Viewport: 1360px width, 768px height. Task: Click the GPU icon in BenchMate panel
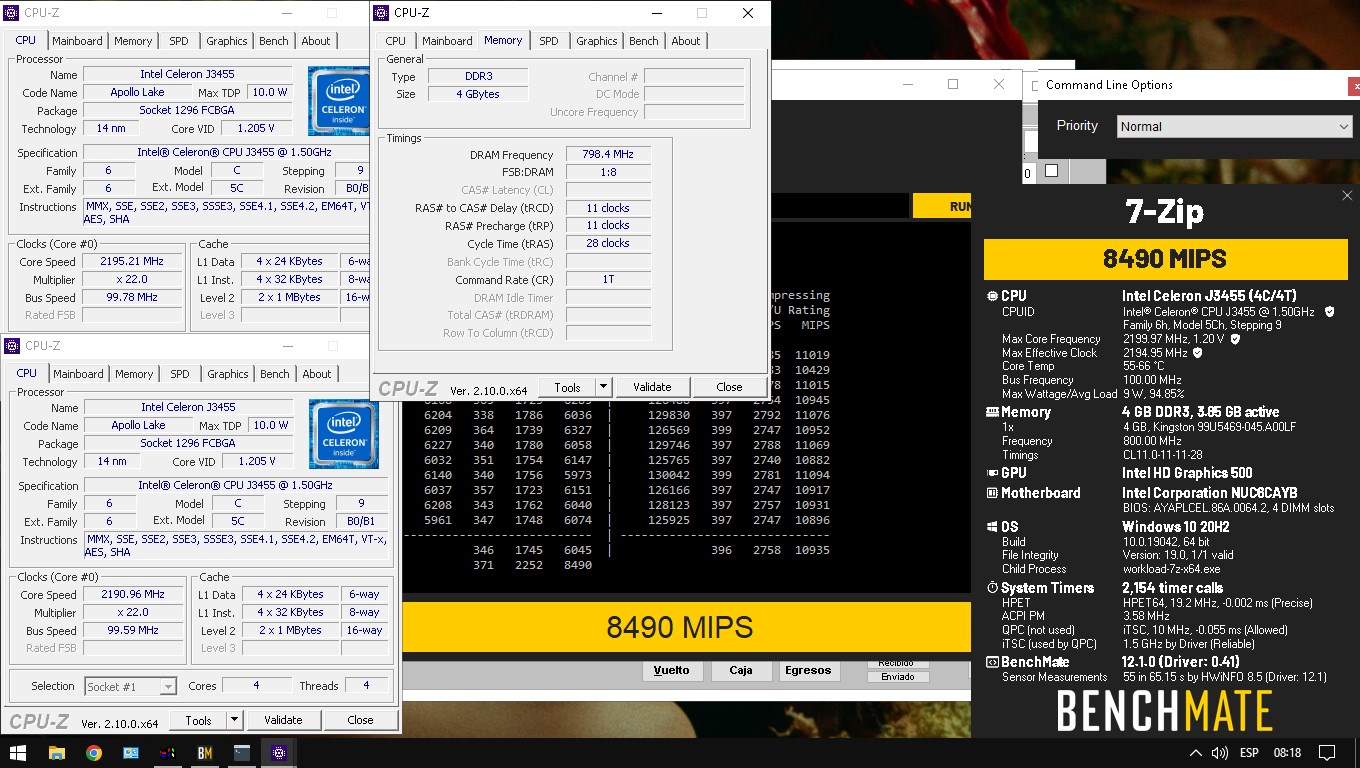(992, 473)
